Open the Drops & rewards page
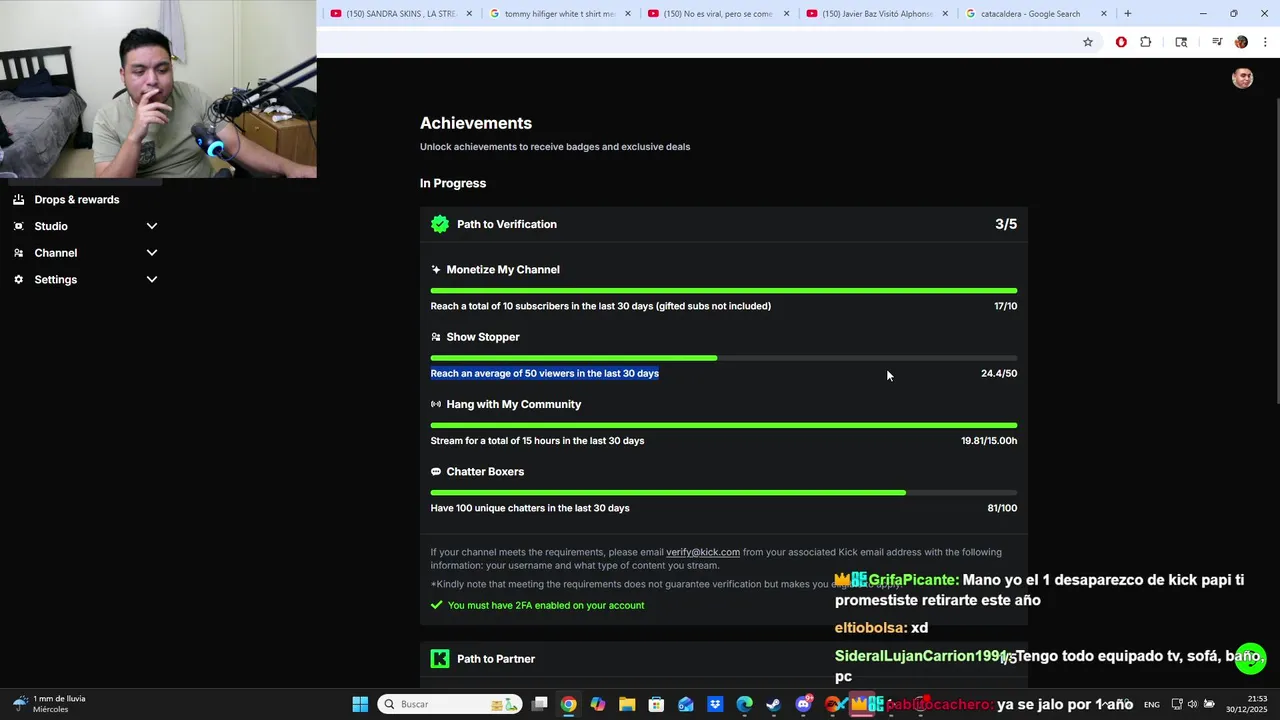 tap(76, 199)
